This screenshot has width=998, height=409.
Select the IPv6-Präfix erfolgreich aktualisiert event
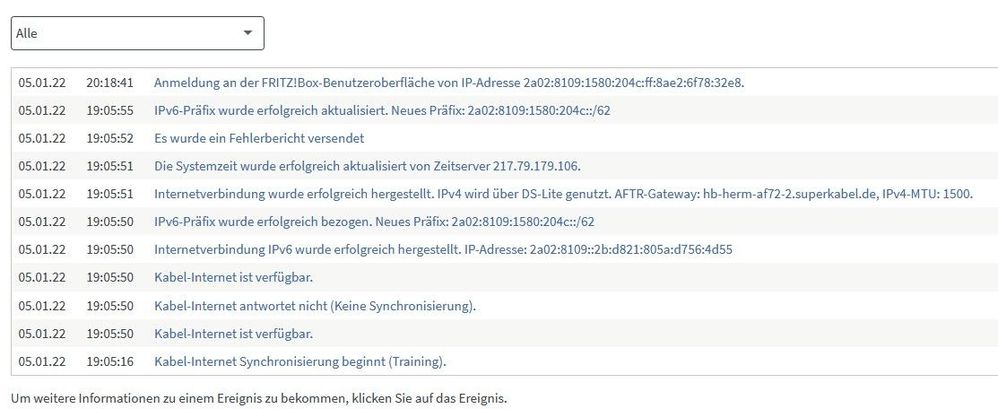coord(382,110)
